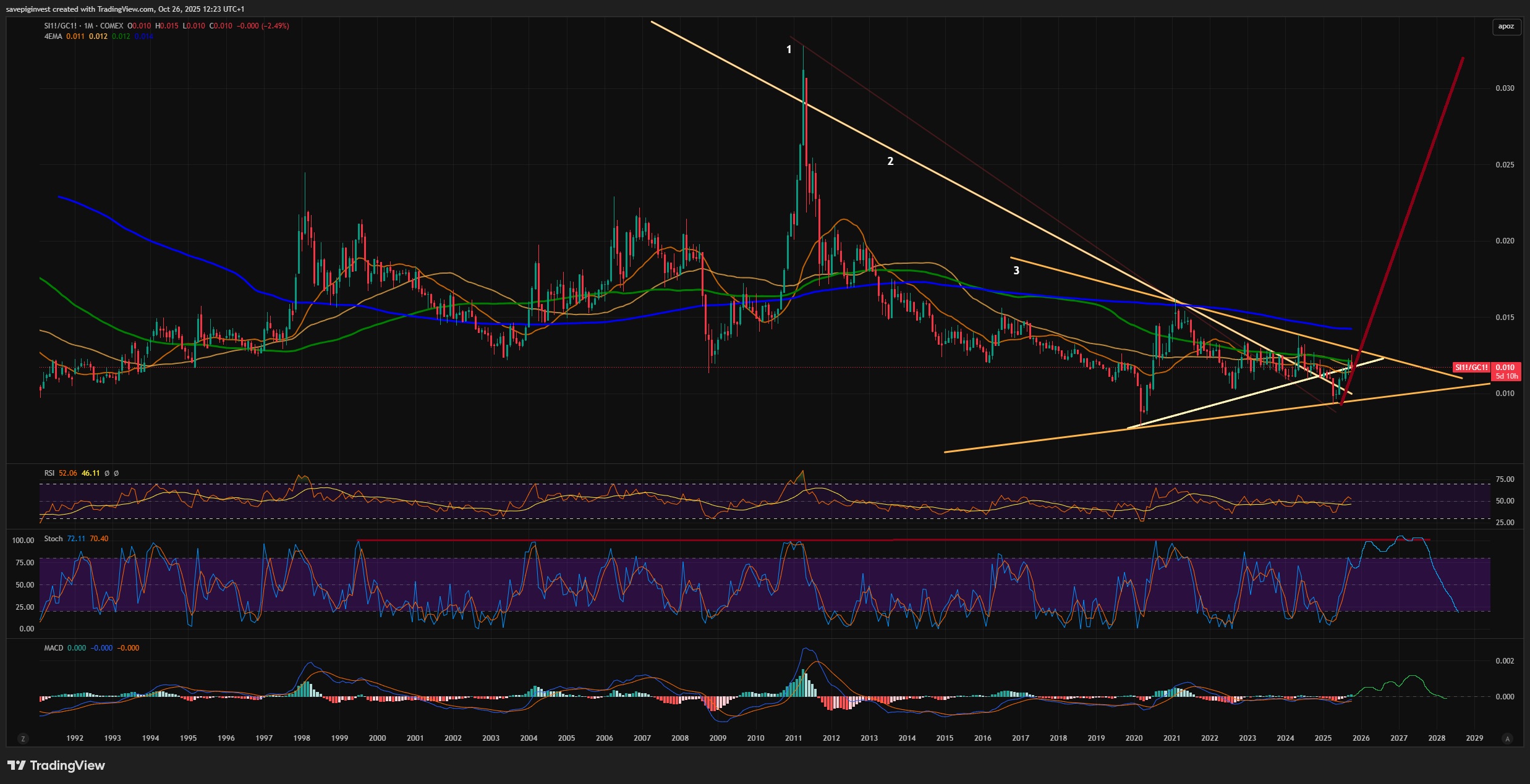Click the SI1!/GC1! symbol title in legend

pyautogui.click(x=61, y=26)
